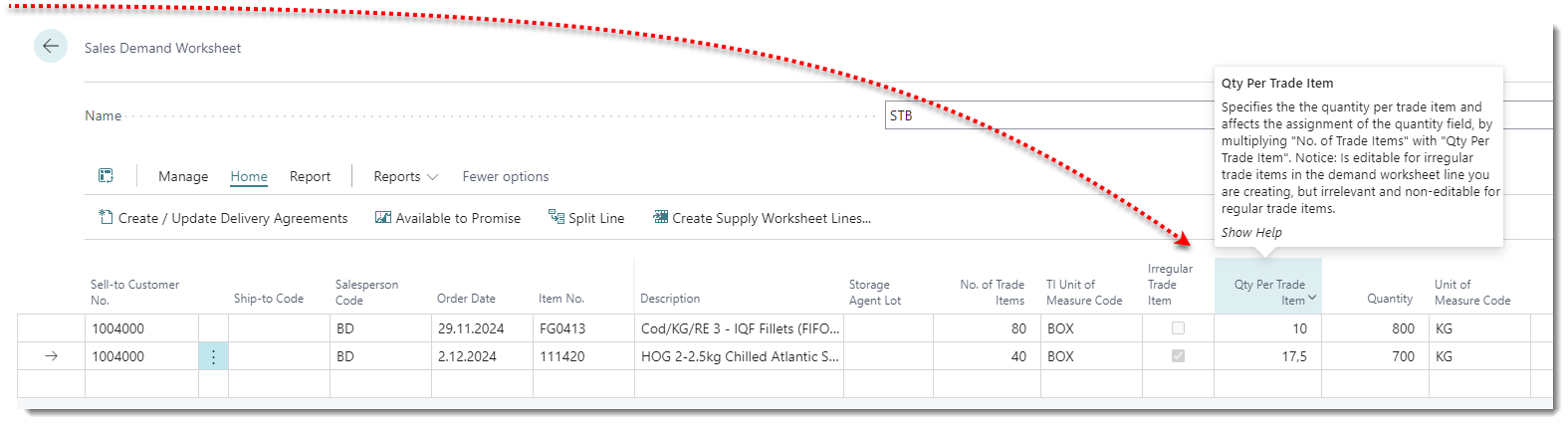Click Fewer options
1568x424 pixels.
point(505,176)
